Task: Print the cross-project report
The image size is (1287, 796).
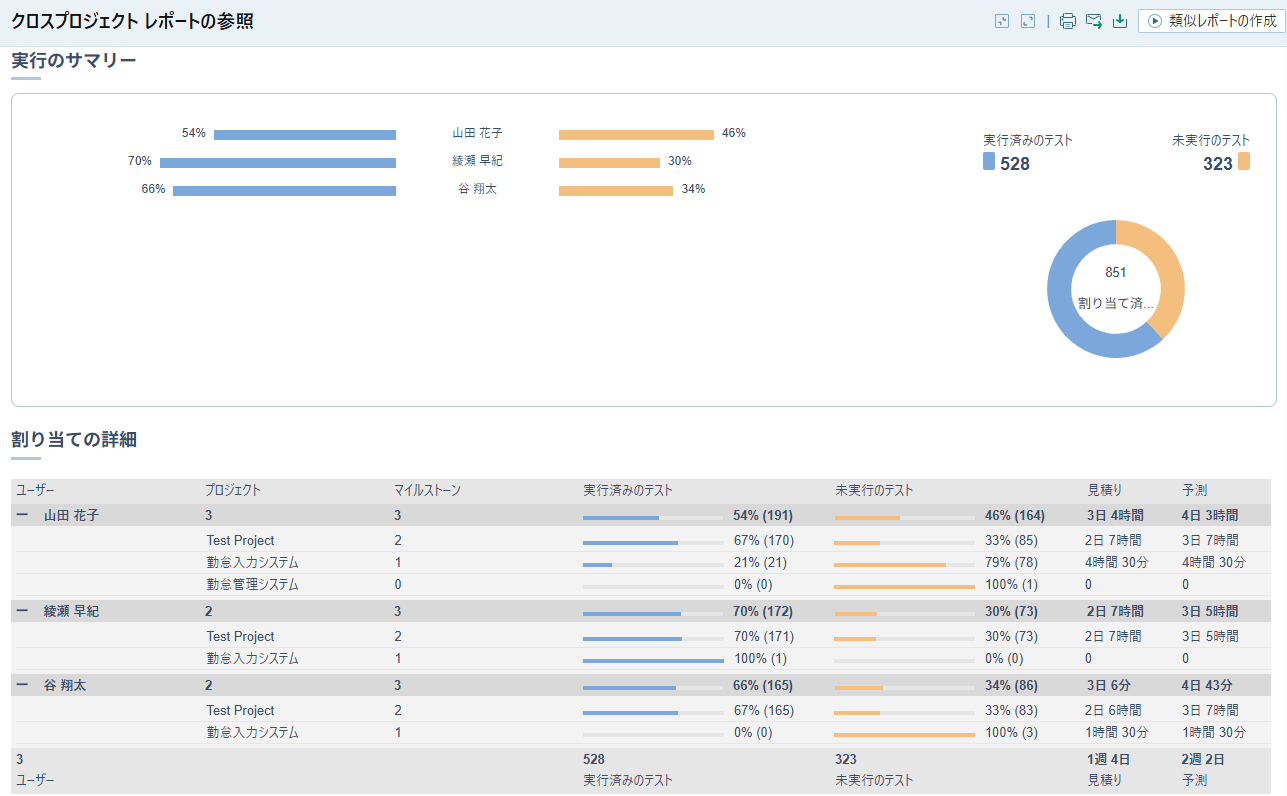Action: click(1067, 21)
